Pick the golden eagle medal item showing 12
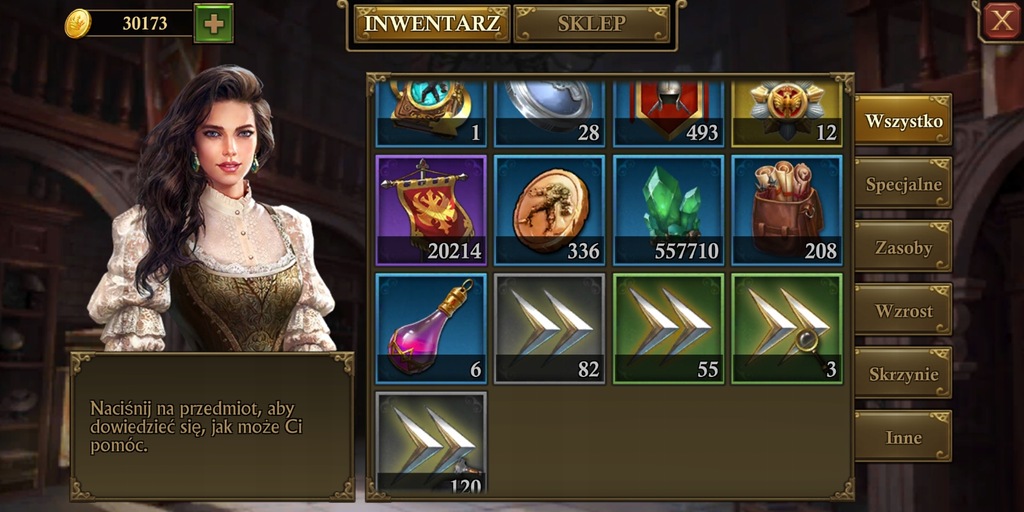 pos(787,114)
